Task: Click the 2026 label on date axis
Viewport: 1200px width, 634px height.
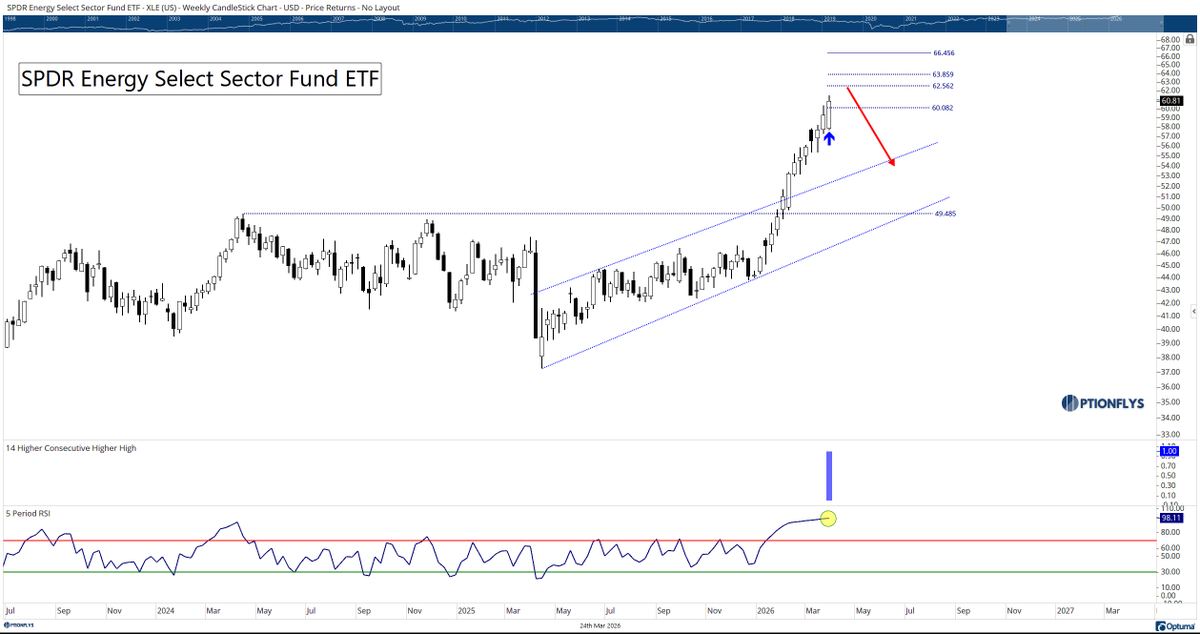Action: tap(767, 609)
